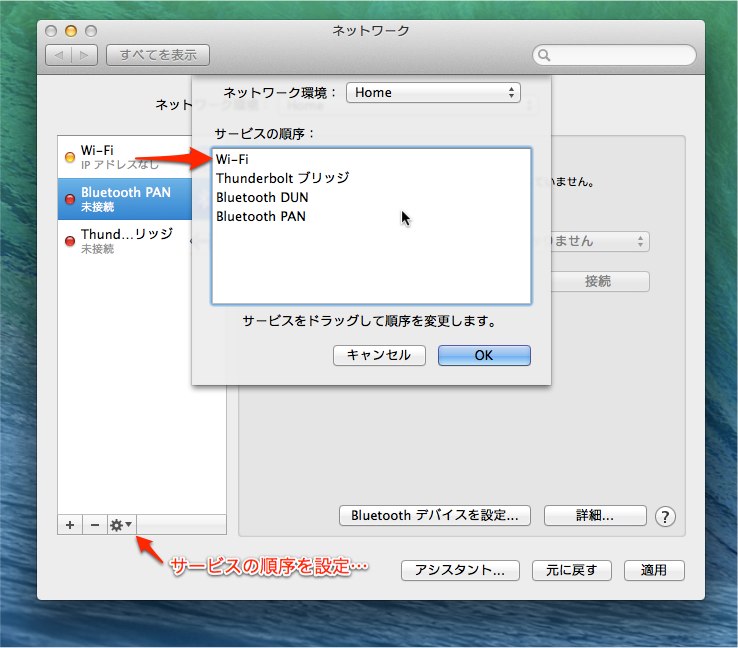Click the add service plus button
This screenshot has width=738, height=648.
70,525
